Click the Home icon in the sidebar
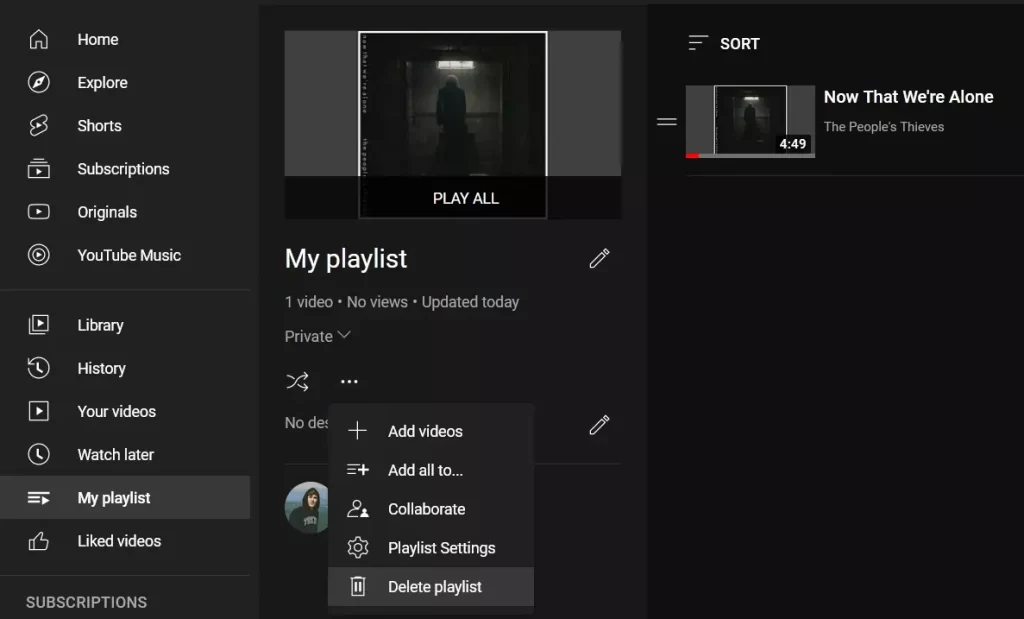Viewport: 1024px width, 619px height. [x=39, y=39]
